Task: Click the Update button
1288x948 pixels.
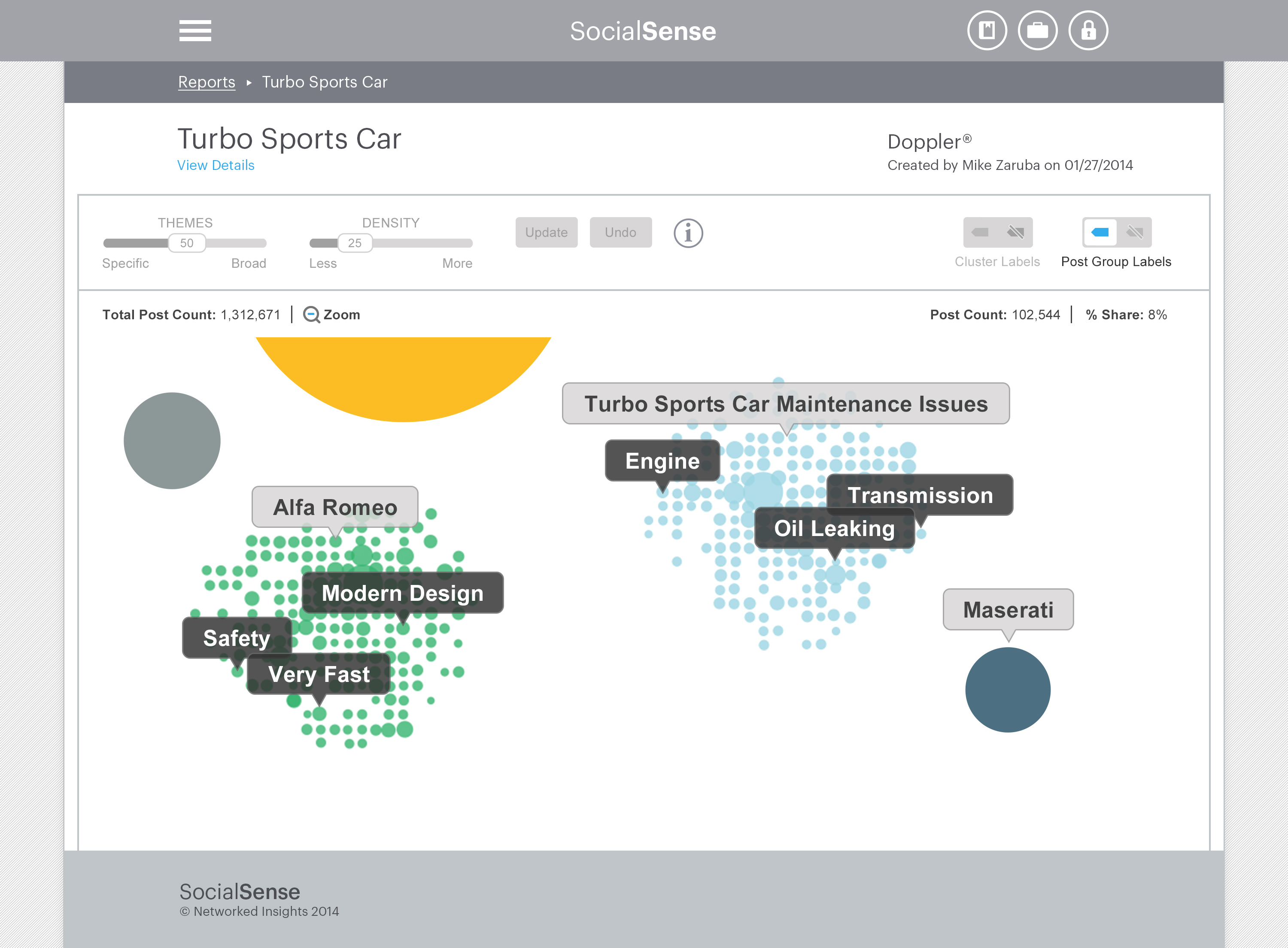Action: (547, 233)
